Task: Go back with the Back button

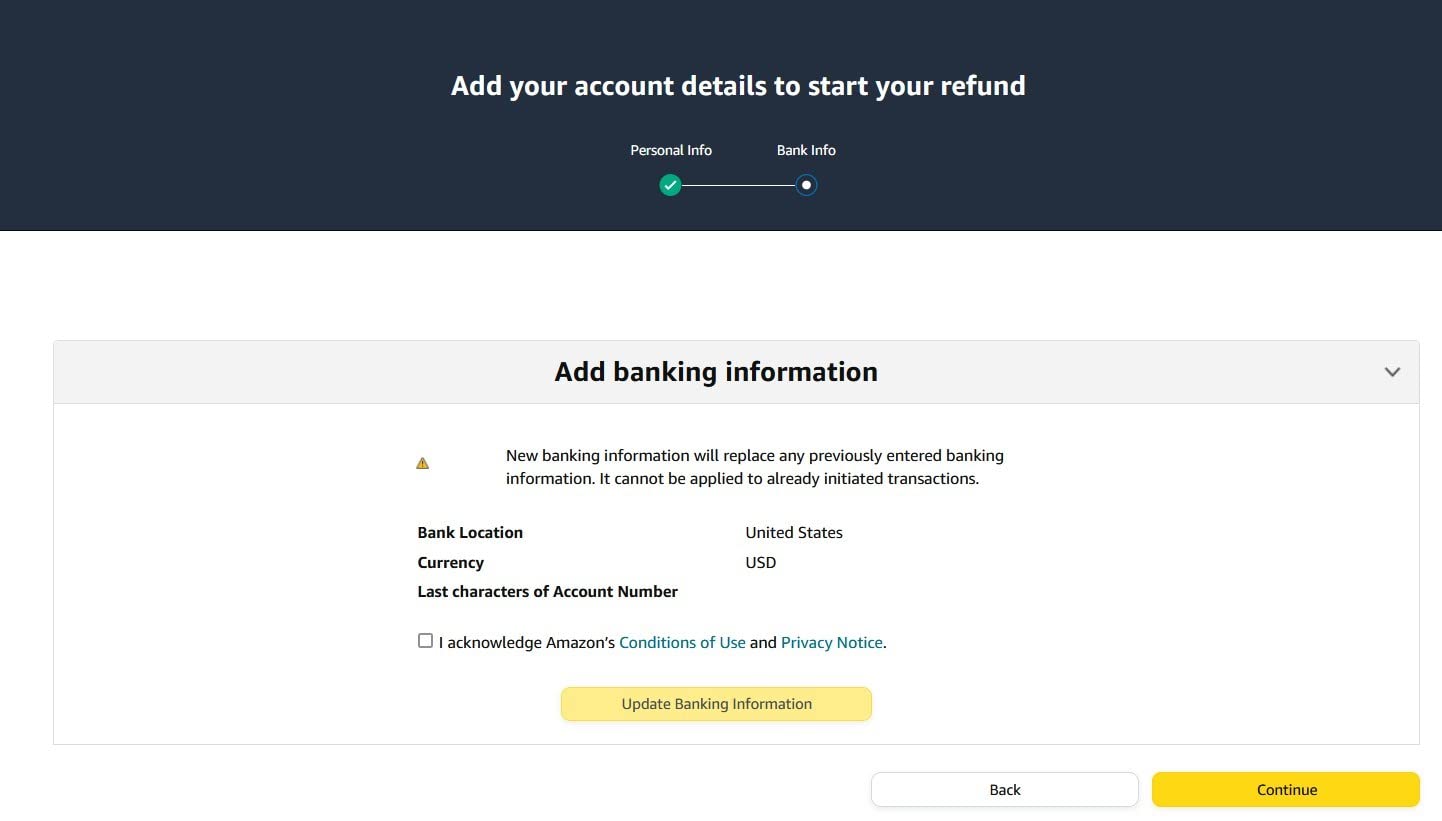Action: [1004, 790]
